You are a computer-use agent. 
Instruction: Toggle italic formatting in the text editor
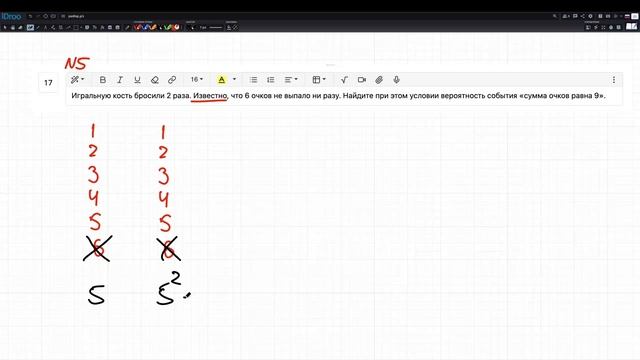tap(120, 80)
